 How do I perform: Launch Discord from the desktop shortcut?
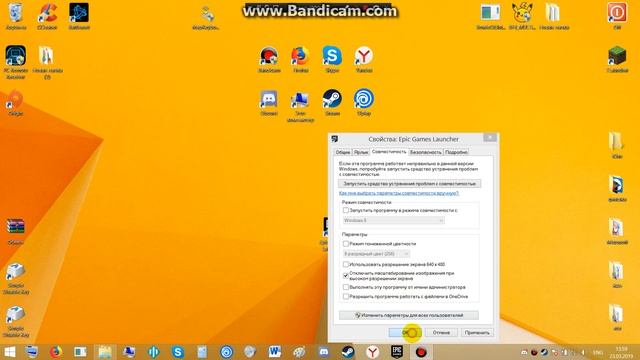[269, 103]
